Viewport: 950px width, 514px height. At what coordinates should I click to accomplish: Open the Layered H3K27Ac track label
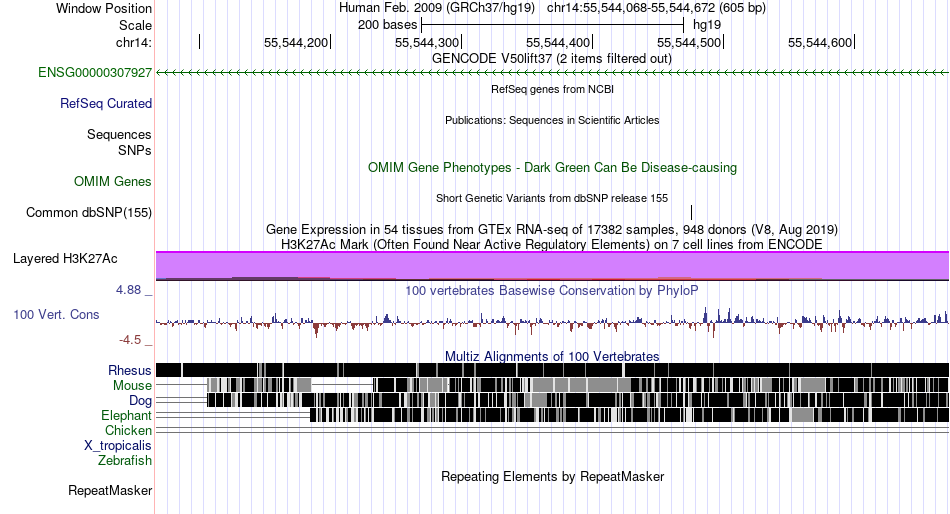coord(65,259)
